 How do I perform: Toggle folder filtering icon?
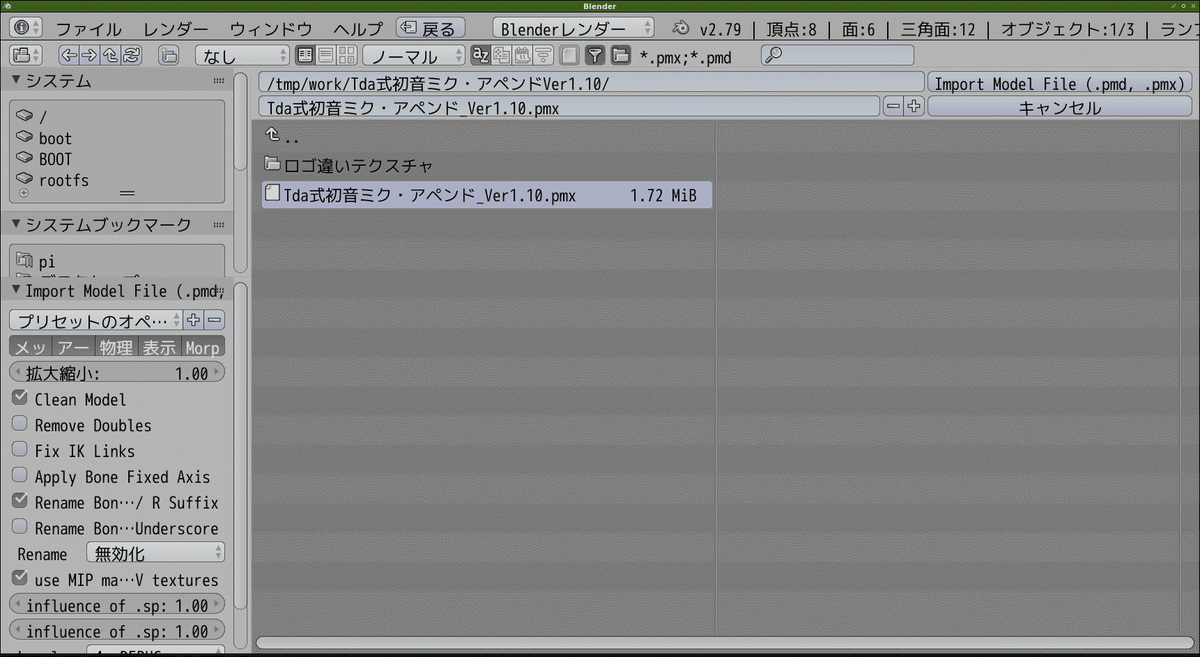[620, 56]
